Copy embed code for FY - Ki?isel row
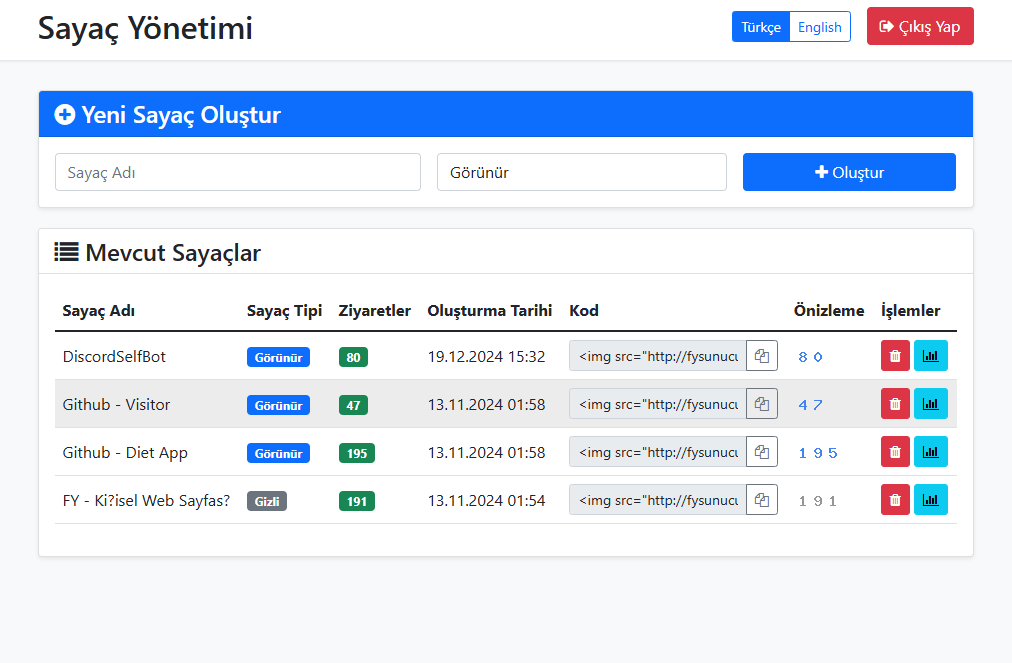 [x=762, y=500]
